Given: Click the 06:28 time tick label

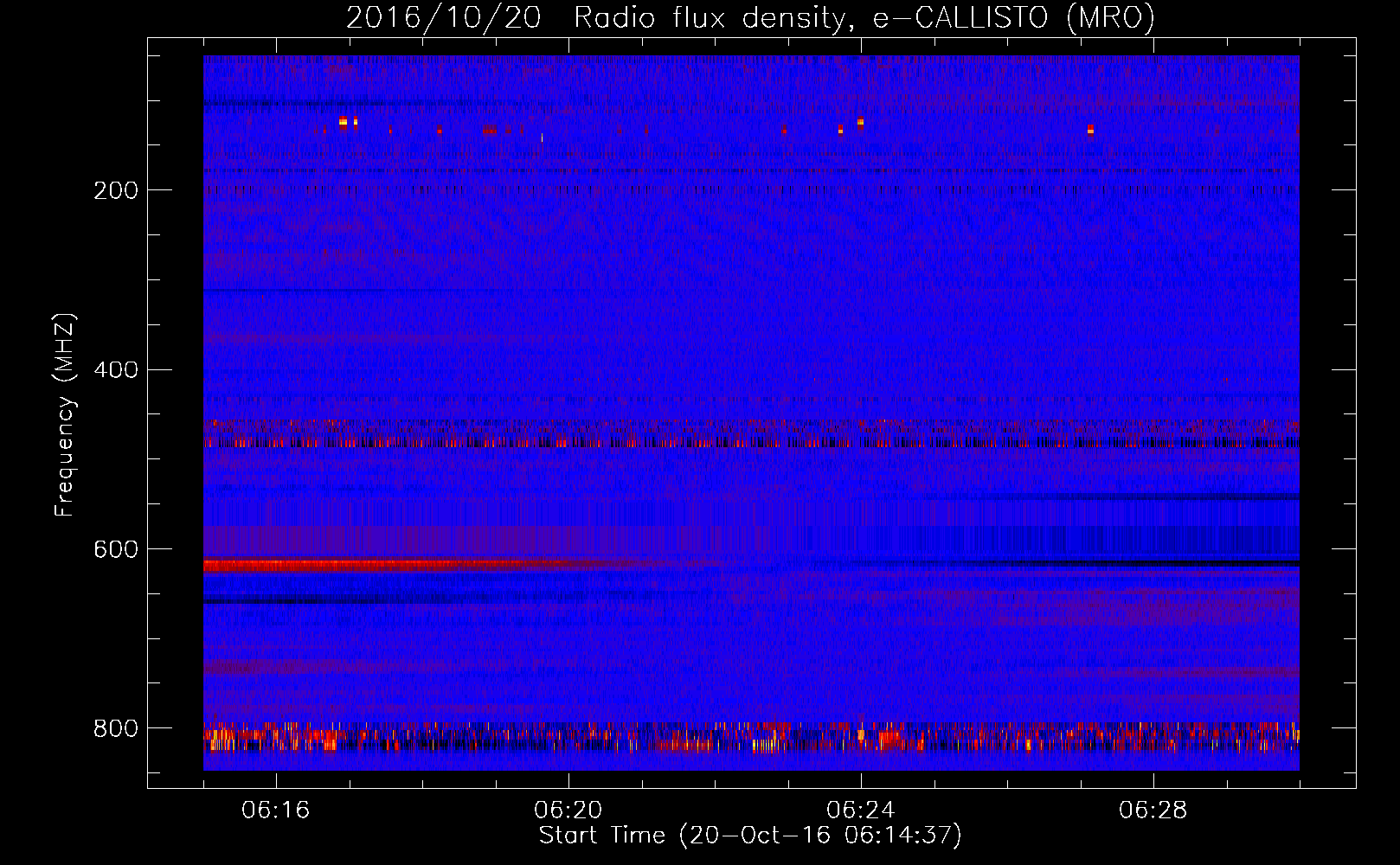Looking at the screenshot, I should click(1153, 811).
